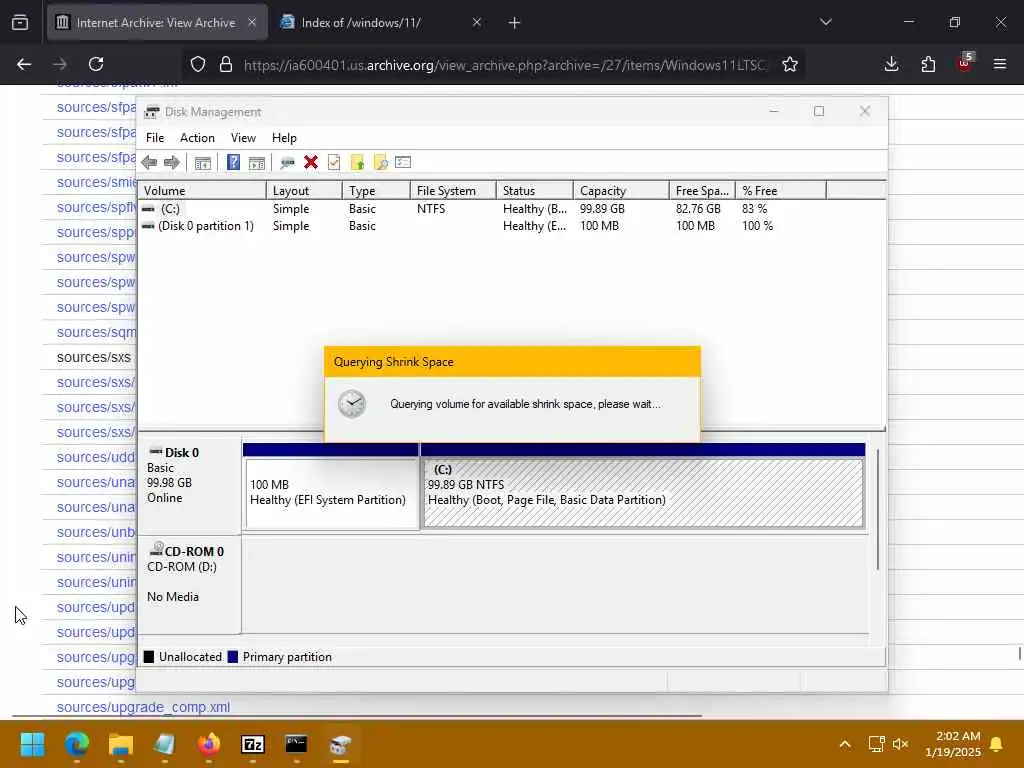Open the Help menu in Disk Management
This screenshot has height=768, width=1024.
coord(284,138)
